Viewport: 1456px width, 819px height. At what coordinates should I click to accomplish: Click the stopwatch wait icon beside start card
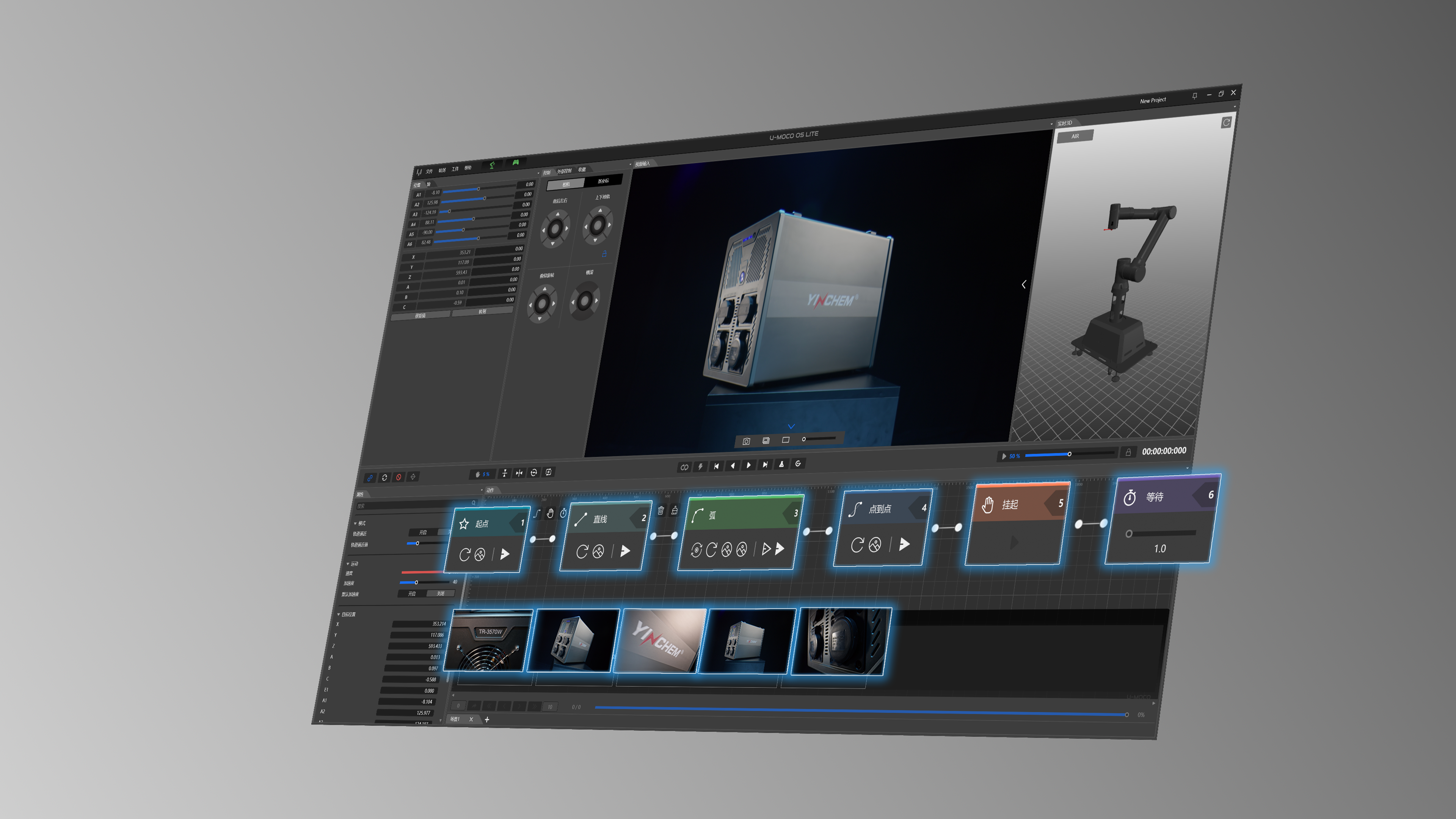tap(563, 513)
